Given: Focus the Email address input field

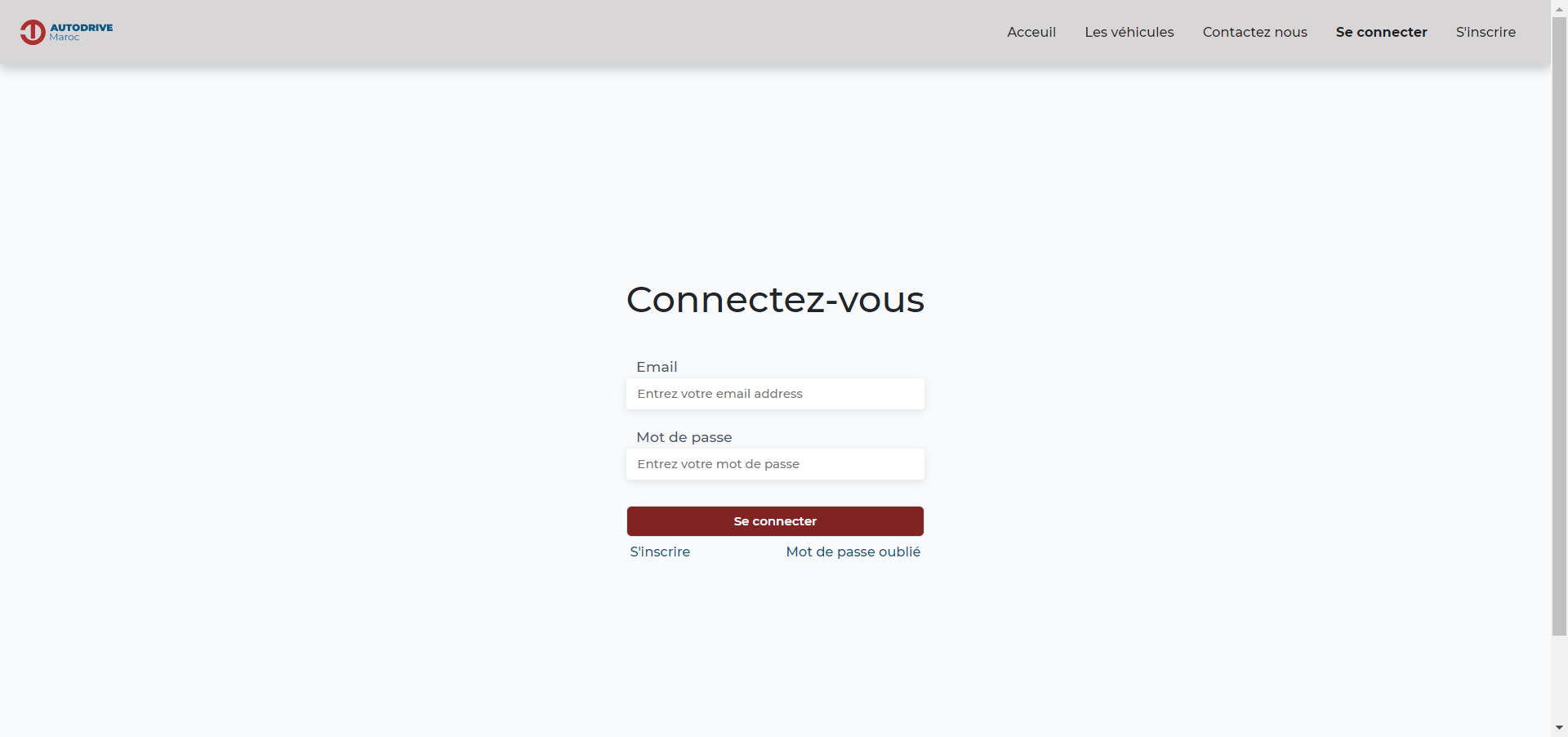Looking at the screenshot, I should tap(775, 394).
